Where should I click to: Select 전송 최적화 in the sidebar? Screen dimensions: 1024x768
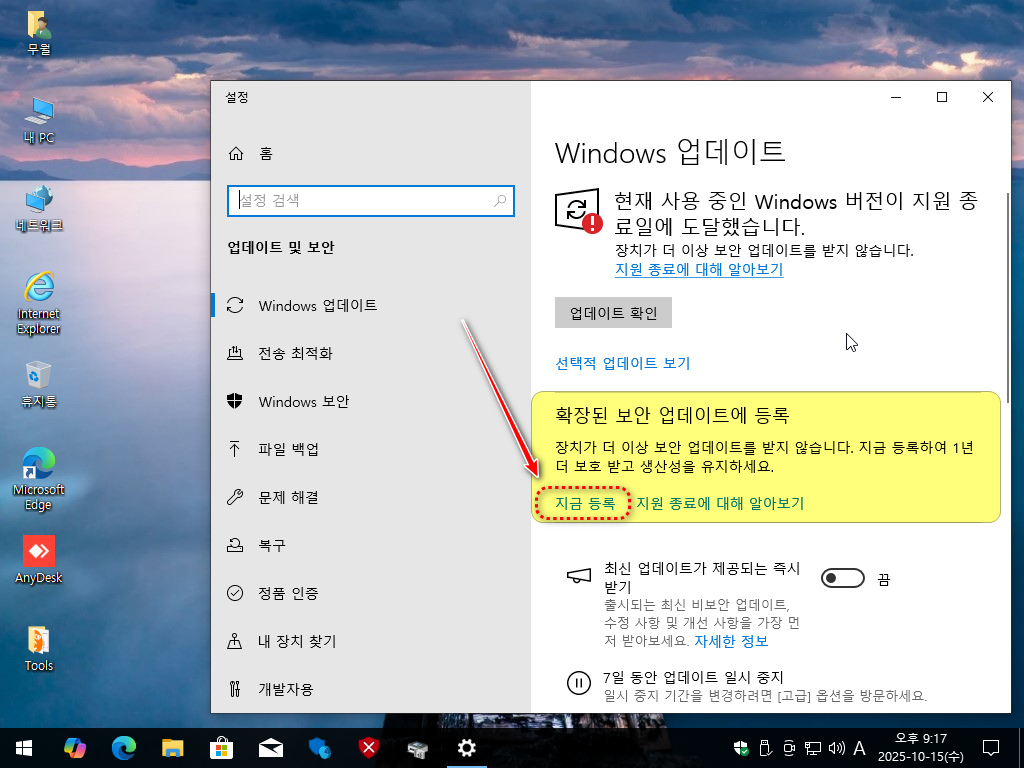(x=370, y=353)
